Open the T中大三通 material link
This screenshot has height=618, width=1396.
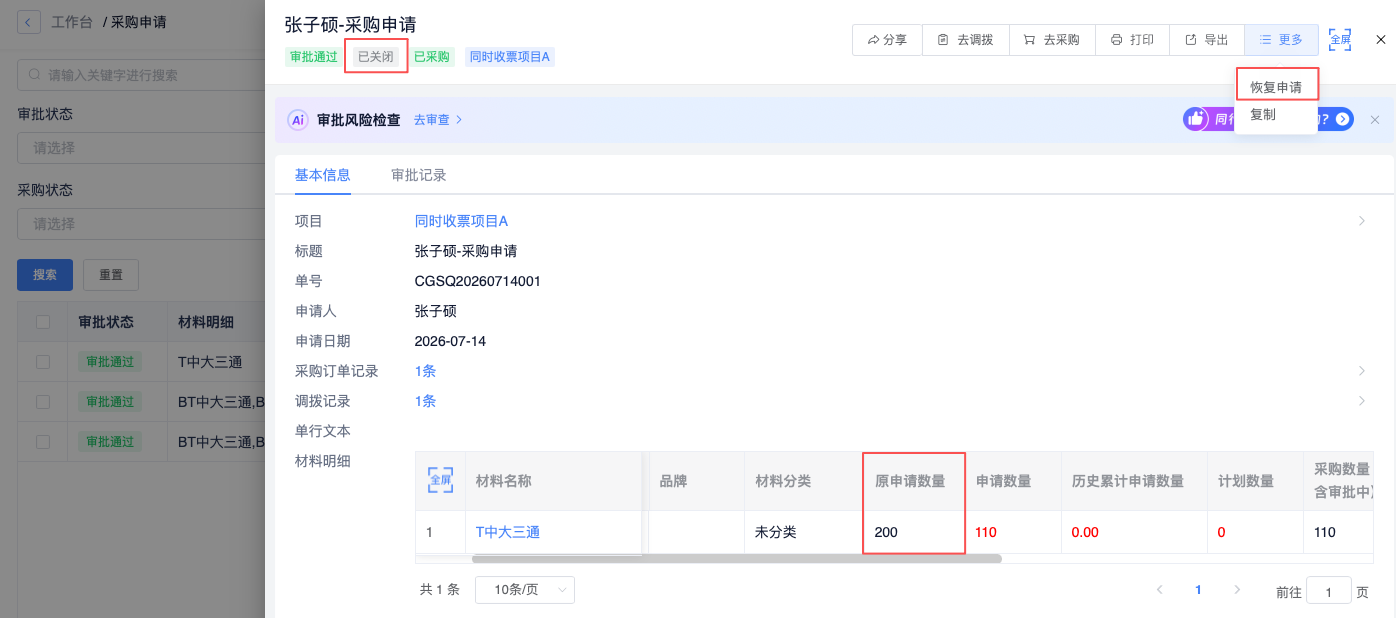(x=508, y=532)
